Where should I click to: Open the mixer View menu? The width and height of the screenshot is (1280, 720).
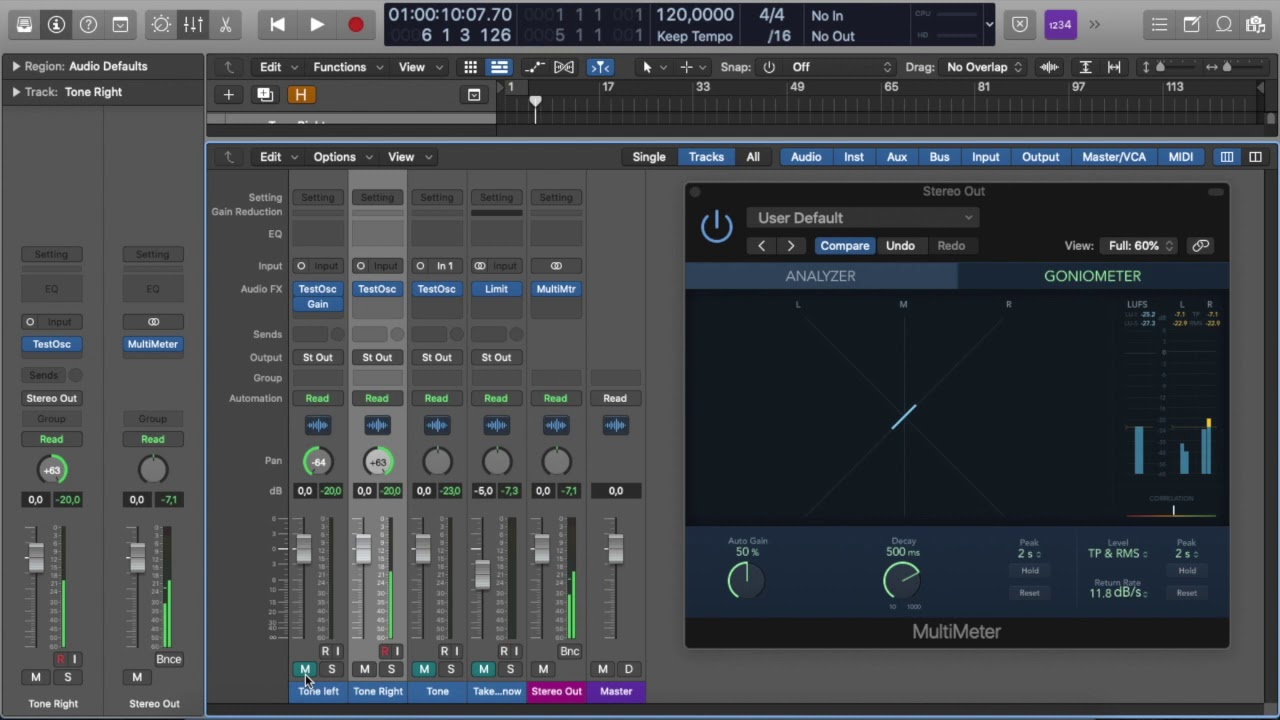click(409, 157)
